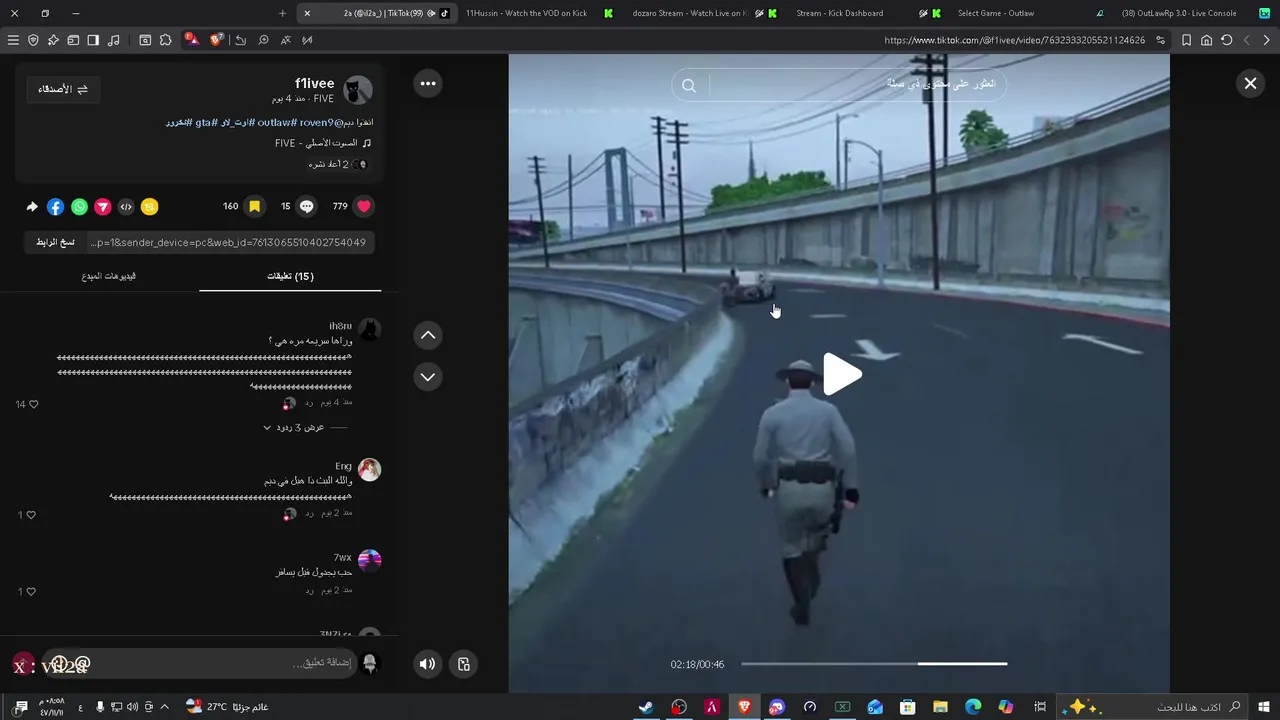Bookmark this page in the address bar
1280x720 pixels.
point(1187,40)
